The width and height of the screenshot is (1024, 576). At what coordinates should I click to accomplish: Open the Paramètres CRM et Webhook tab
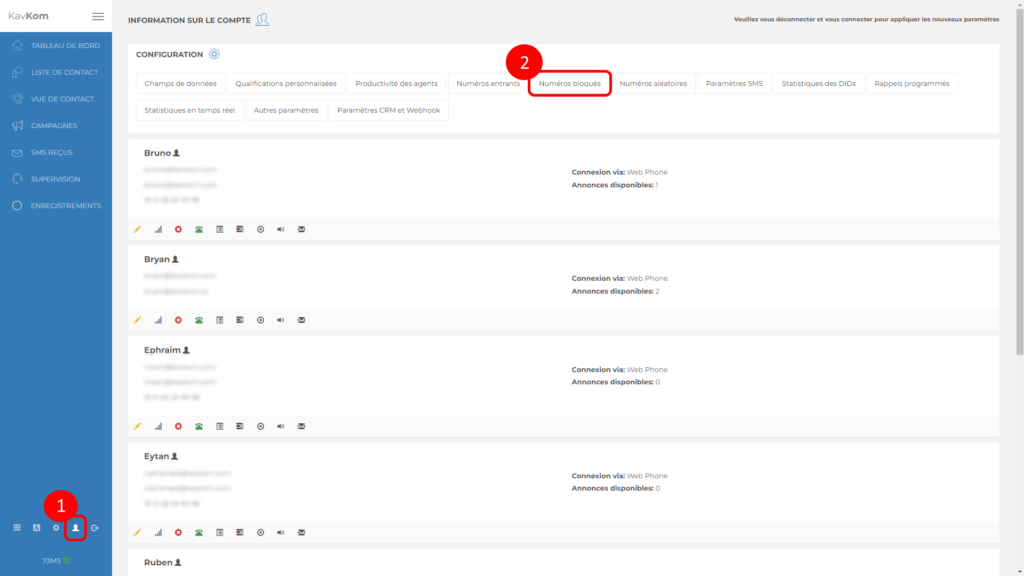pos(388,110)
